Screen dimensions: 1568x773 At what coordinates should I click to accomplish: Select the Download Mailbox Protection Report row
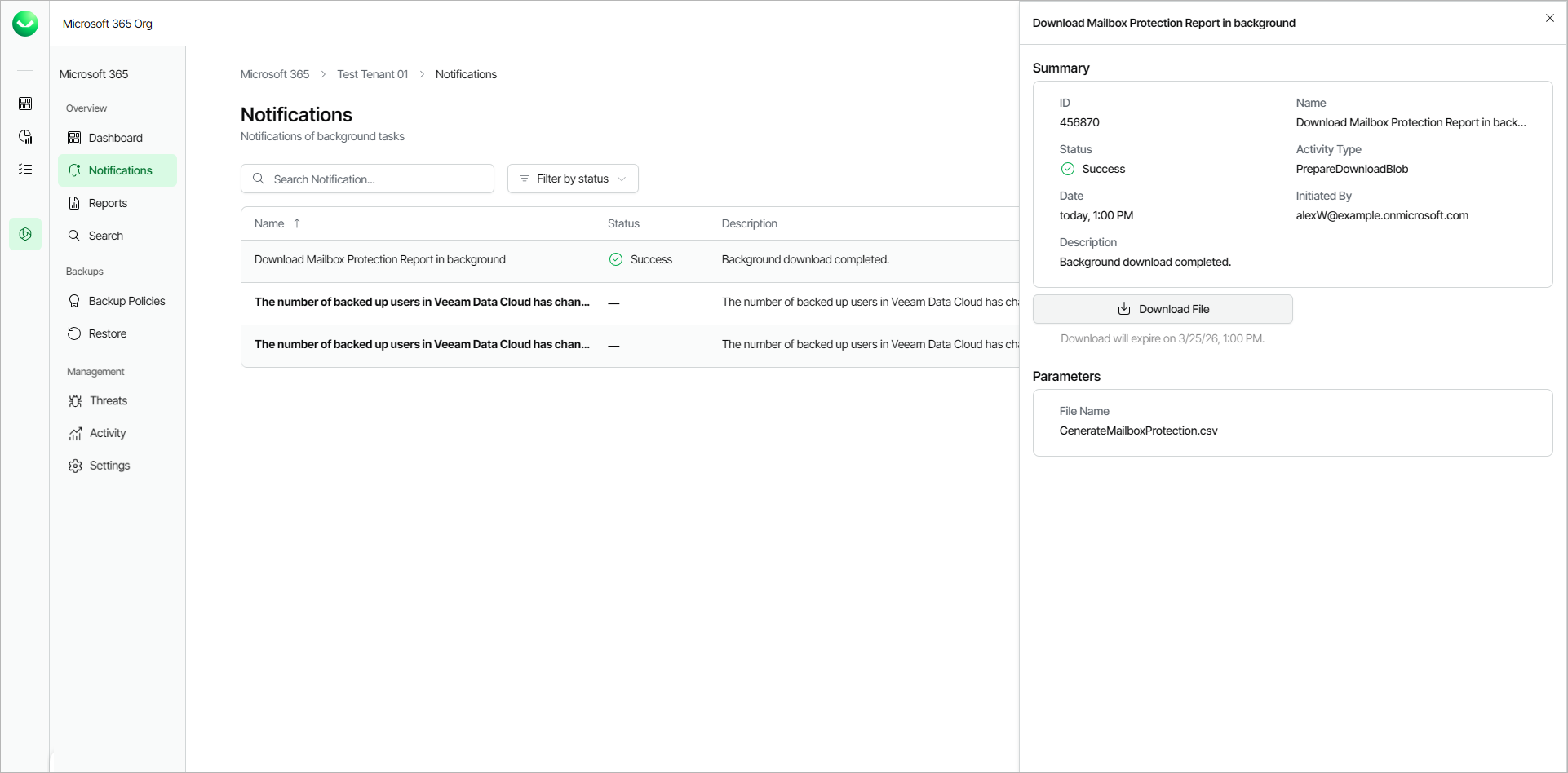click(380, 259)
